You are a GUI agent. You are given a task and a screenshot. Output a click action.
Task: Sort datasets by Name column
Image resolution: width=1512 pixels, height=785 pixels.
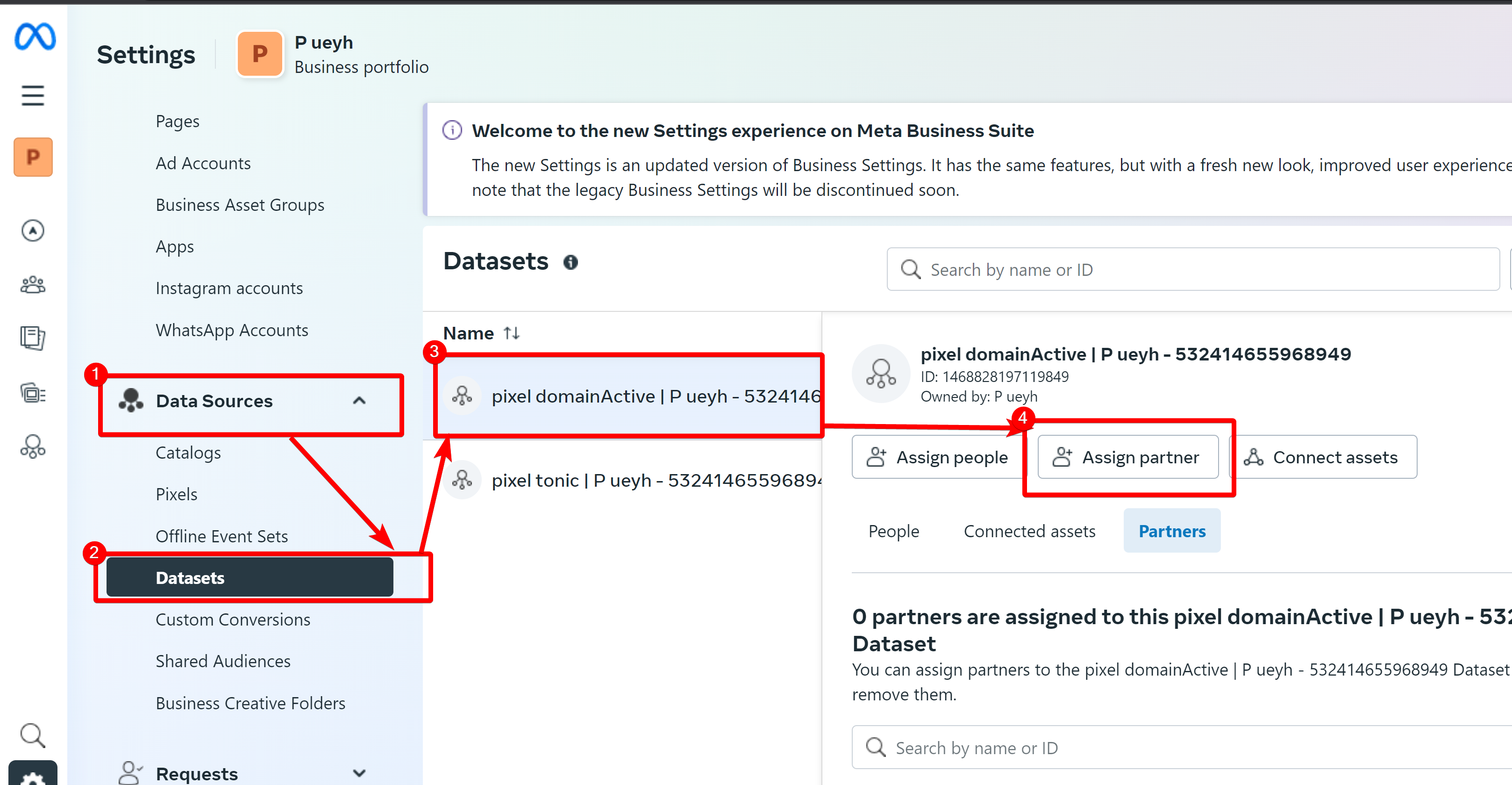pyautogui.click(x=512, y=333)
